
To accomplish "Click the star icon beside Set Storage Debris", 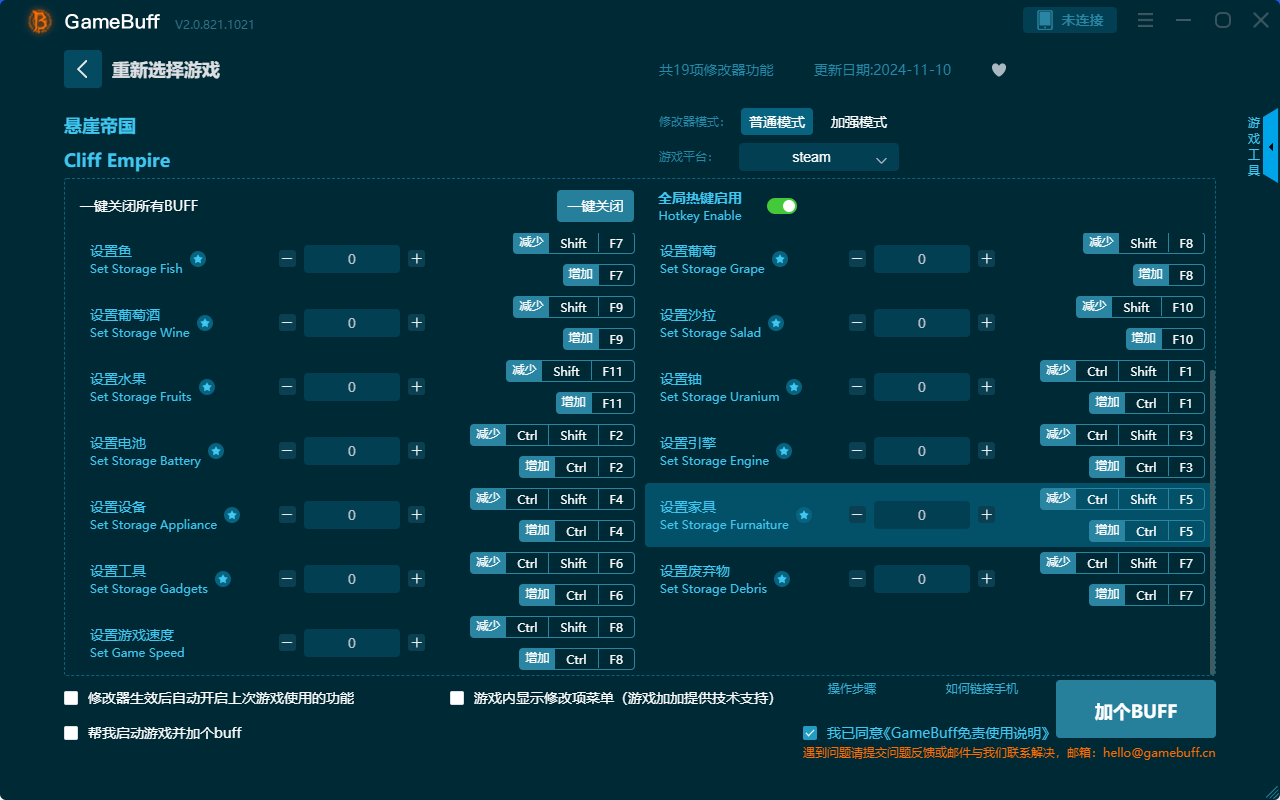I will (781, 578).
